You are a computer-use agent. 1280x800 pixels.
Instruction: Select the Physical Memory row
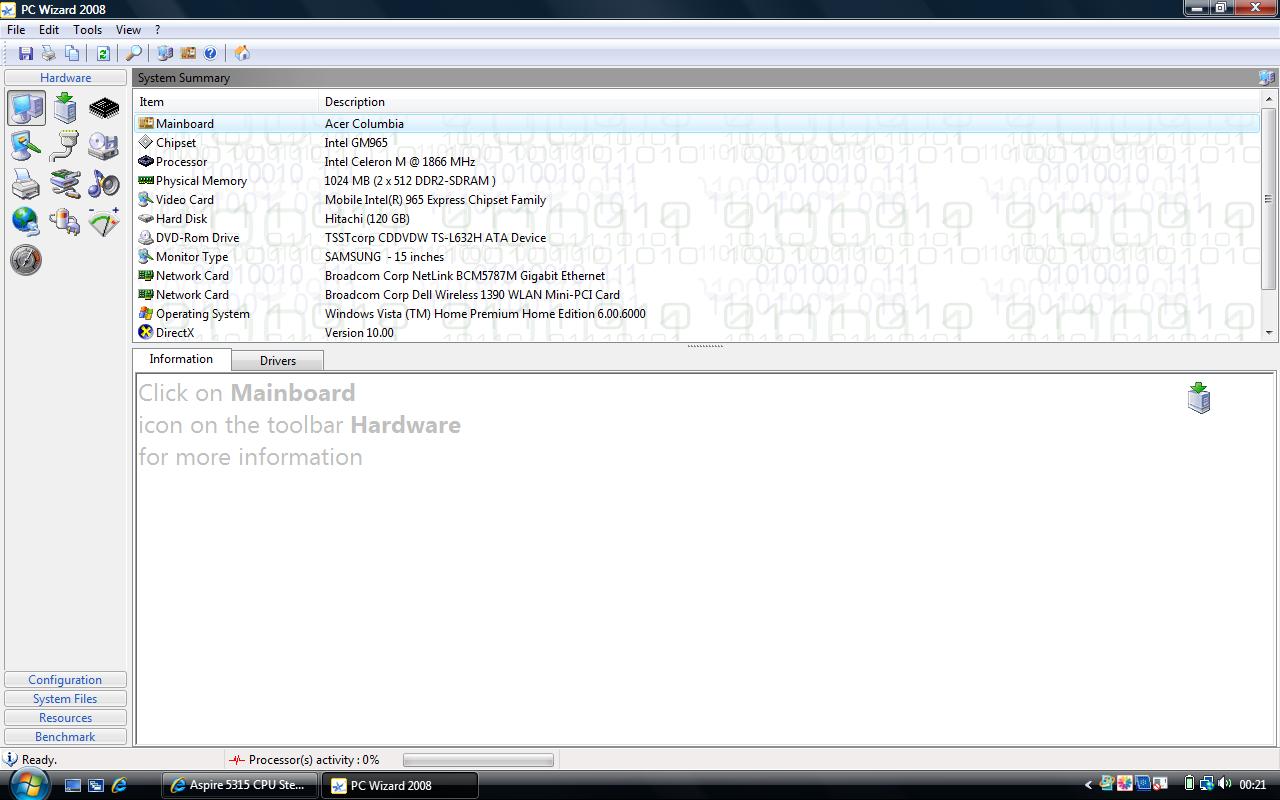pyautogui.click(x=697, y=181)
